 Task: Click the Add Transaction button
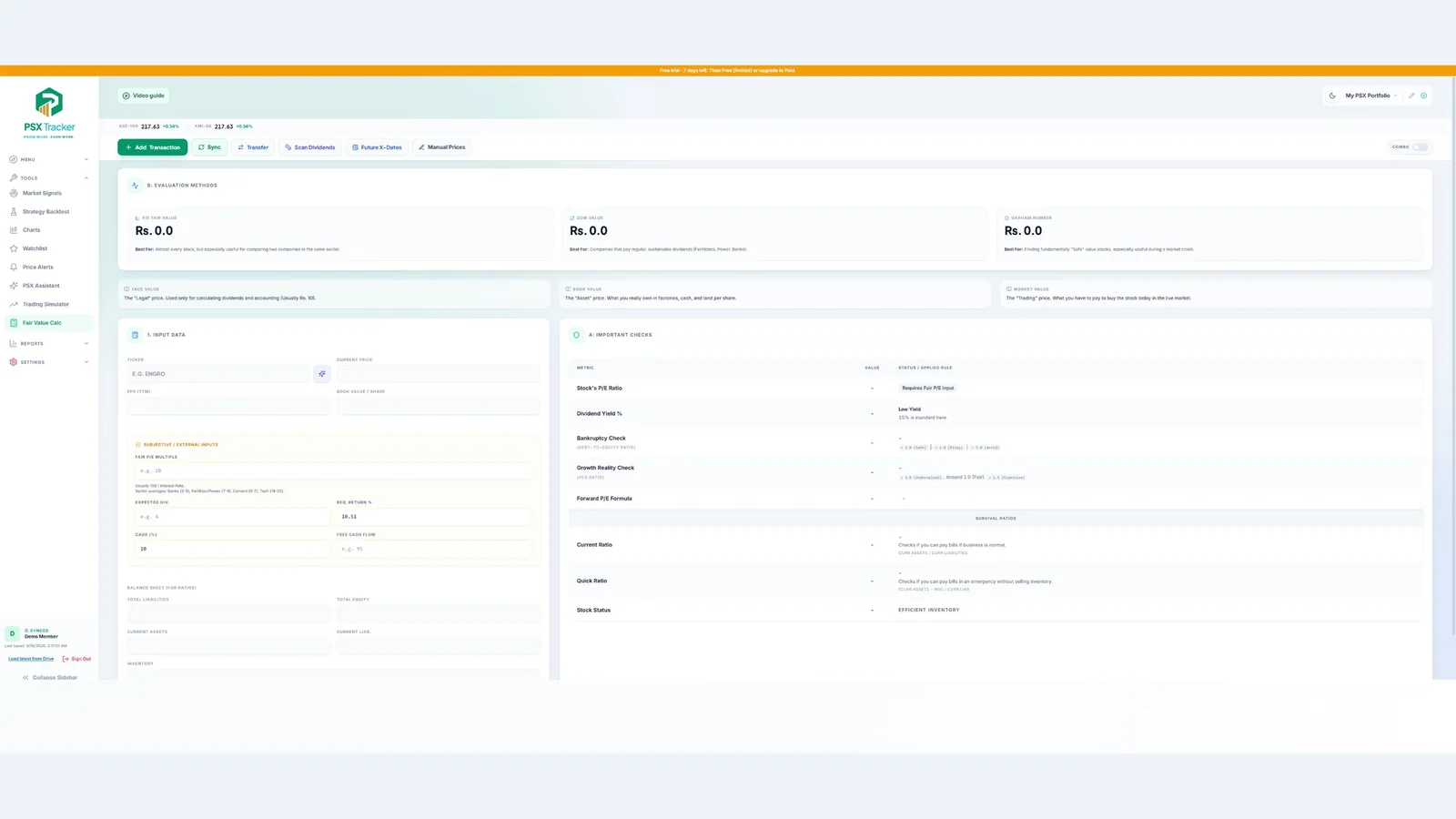click(152, 147)
